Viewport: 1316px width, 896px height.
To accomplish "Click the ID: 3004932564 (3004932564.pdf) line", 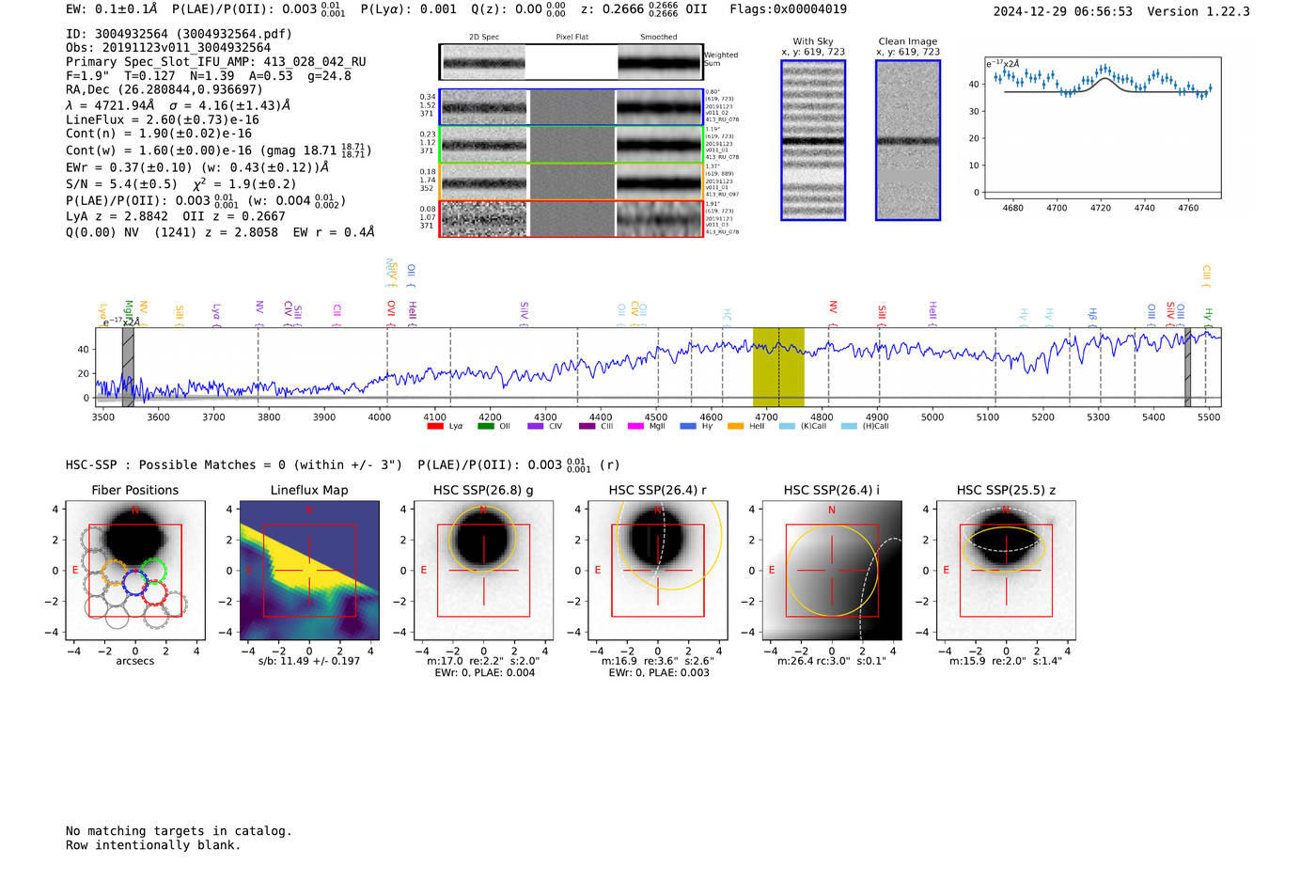I will (180, 34).
